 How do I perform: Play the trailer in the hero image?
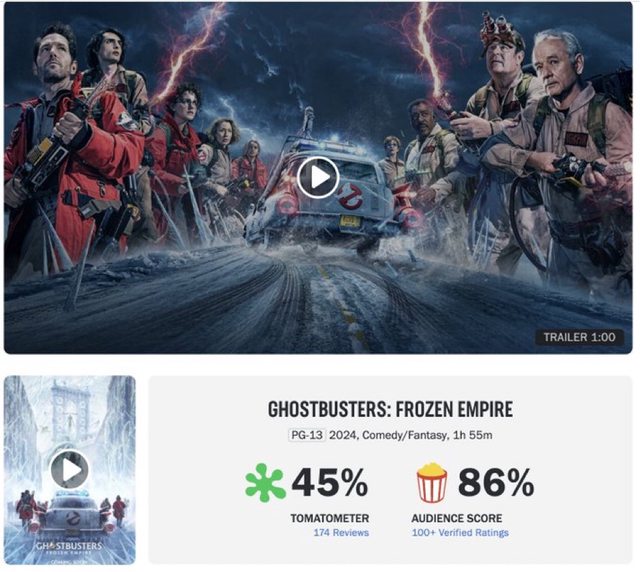318,178
